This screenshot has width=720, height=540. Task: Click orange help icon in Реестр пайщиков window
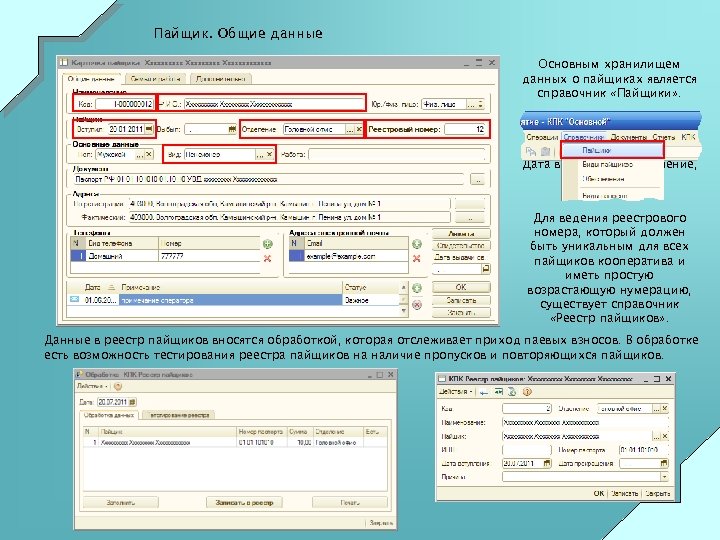pos(527,392)
